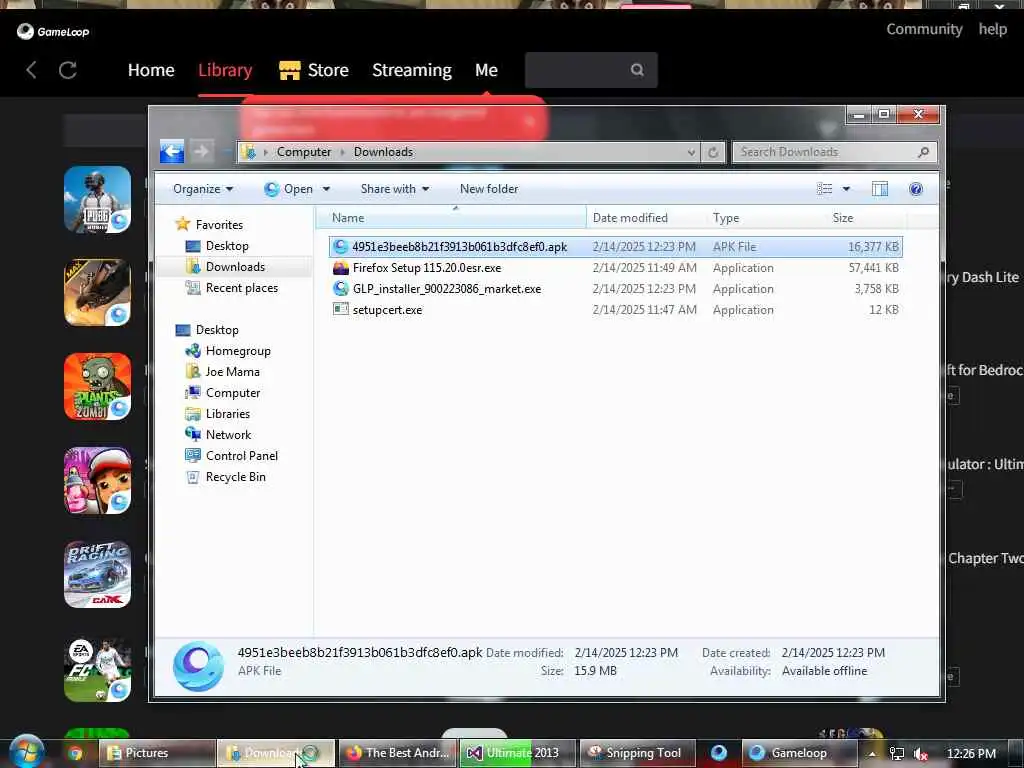This screenshot has height=768, width=1024.
Task: Click the Gameloop back arrow
Action: coord(31,70)
